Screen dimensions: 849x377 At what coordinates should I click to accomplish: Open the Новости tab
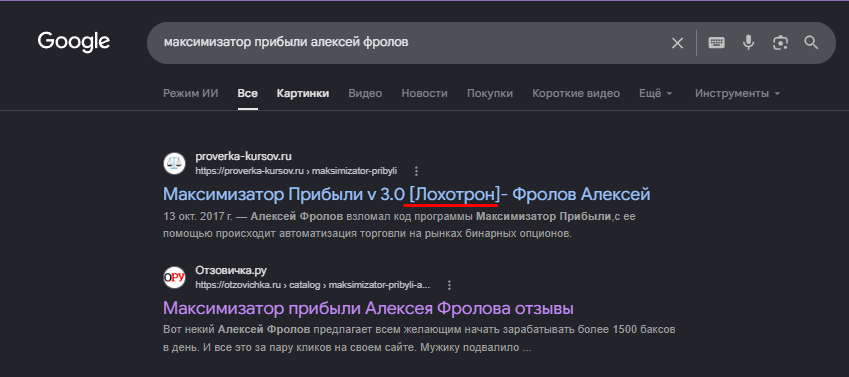(424, 94)
